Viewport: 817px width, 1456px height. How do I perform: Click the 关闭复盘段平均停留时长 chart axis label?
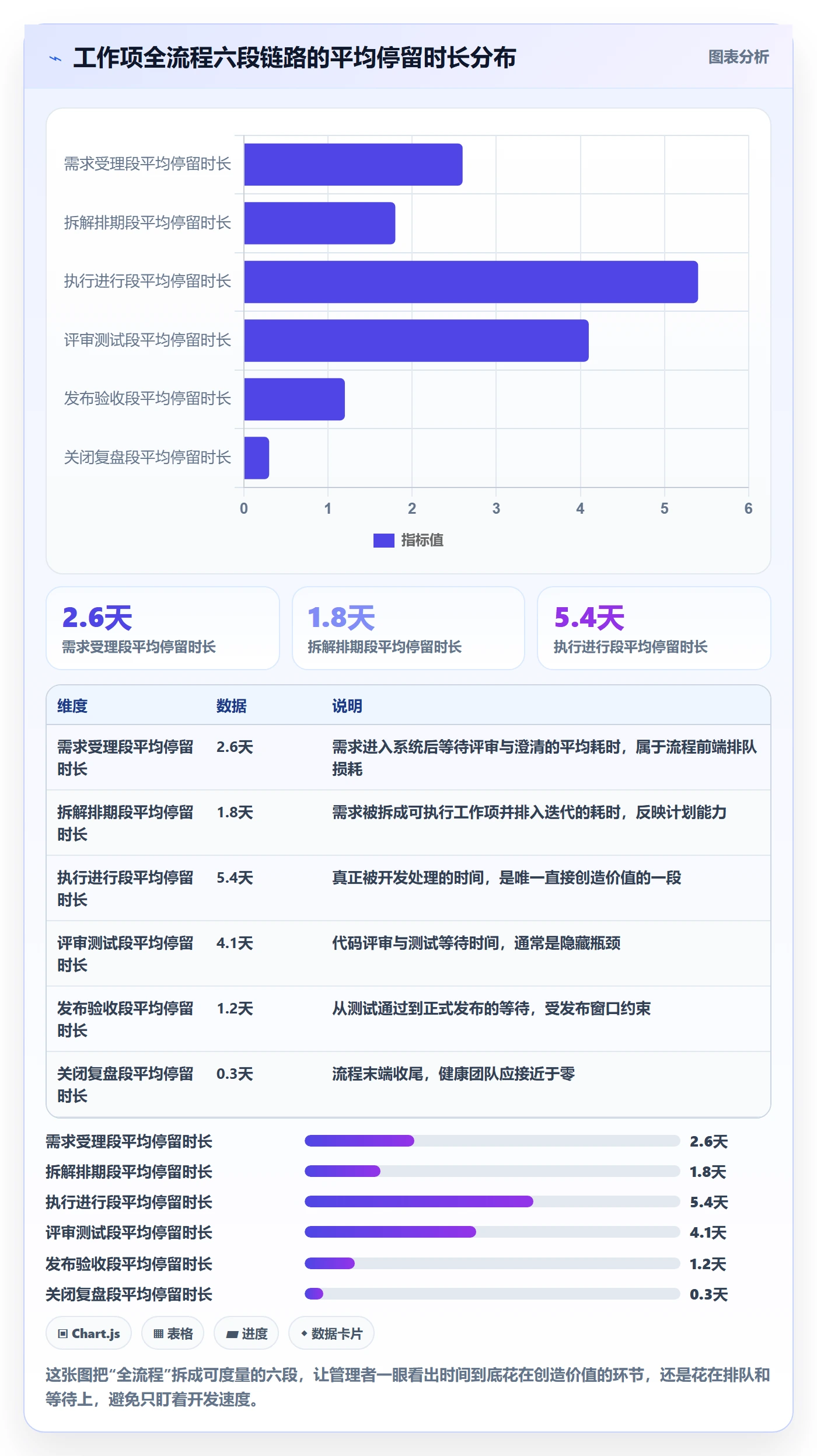point(148,458)
